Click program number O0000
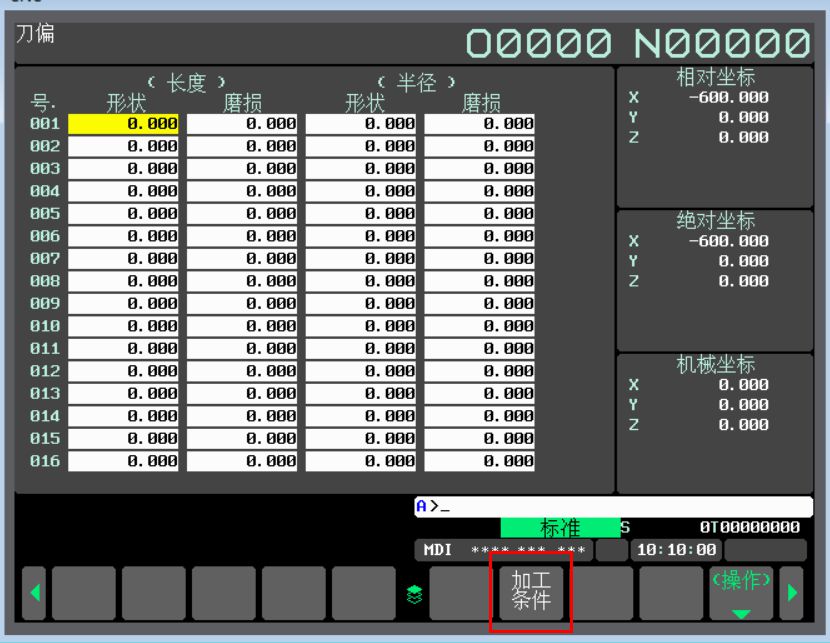830x643 pixels. 539,43
